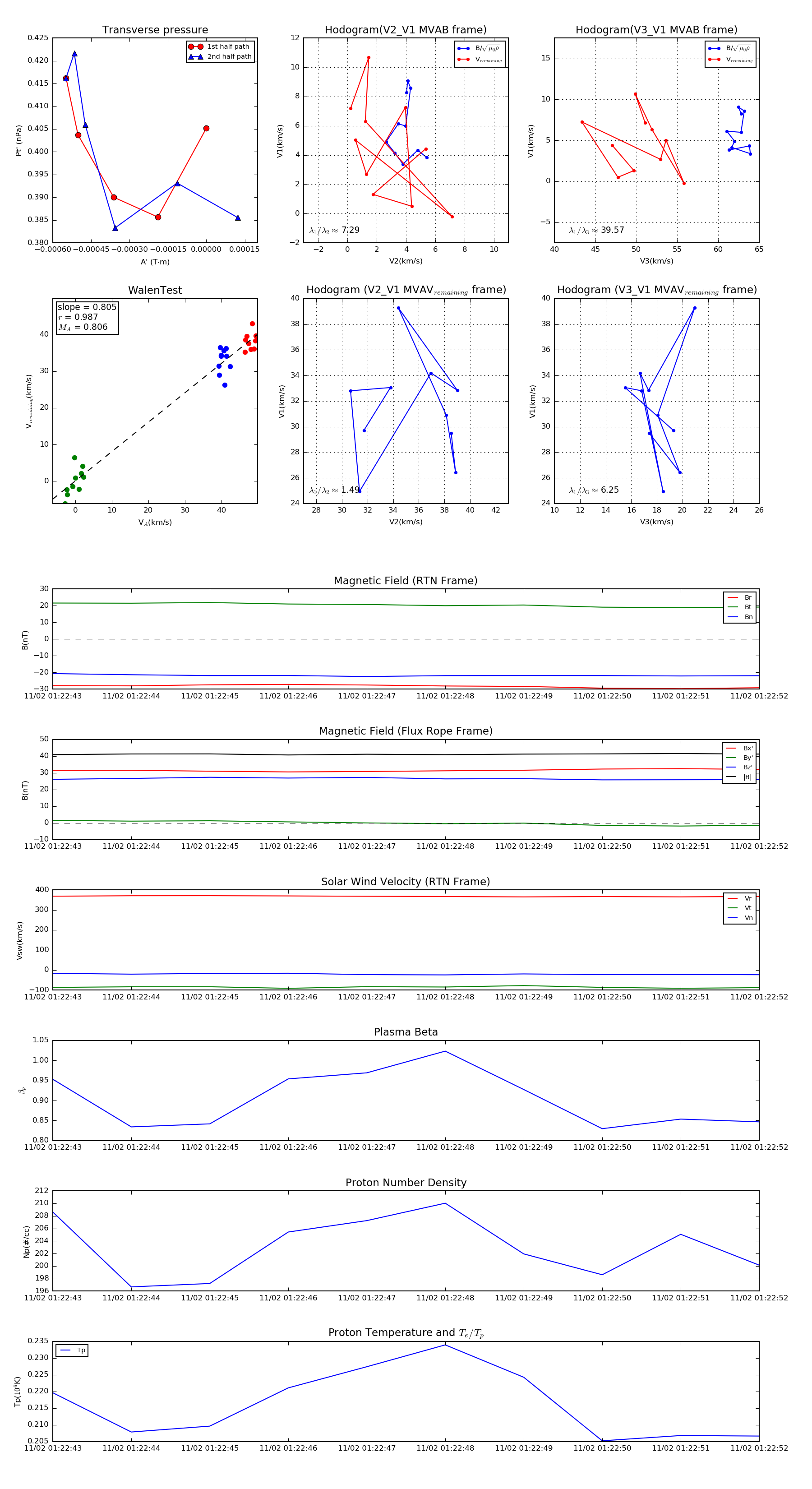Click the 'Transverse pressure' plot title
Screen dimensions: 812x1489
155,30
